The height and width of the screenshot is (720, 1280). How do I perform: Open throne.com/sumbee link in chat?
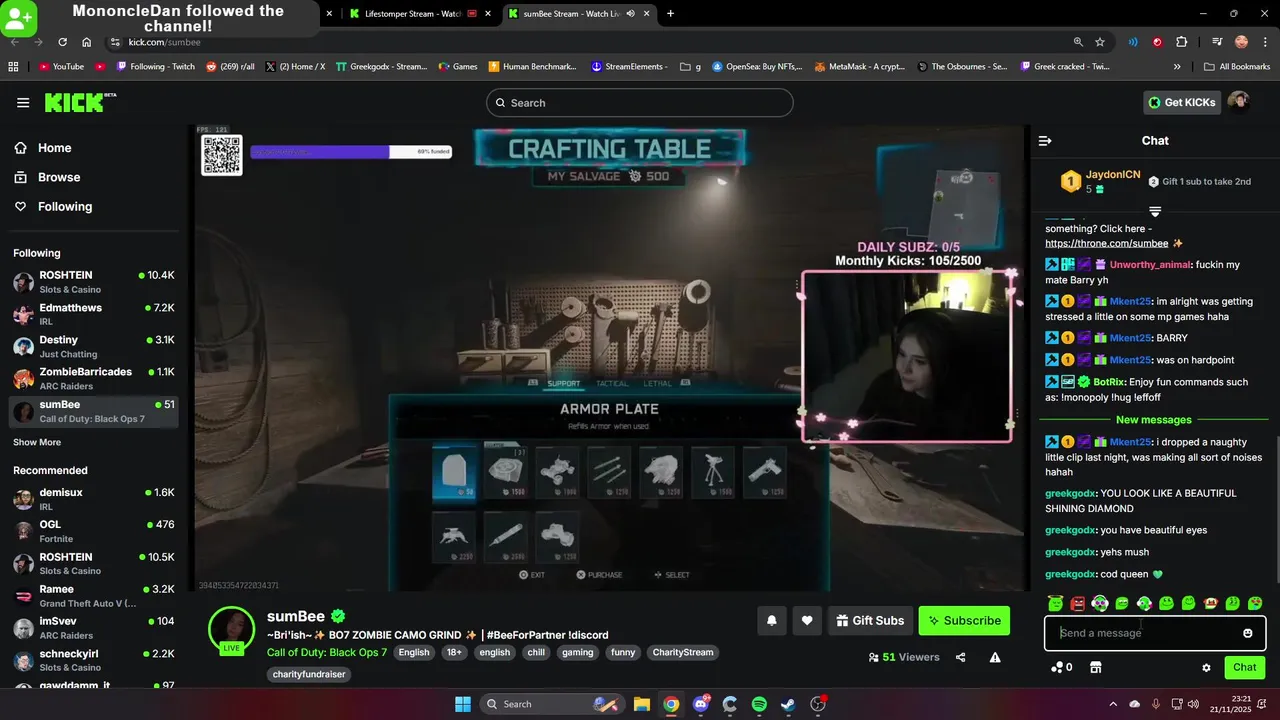(1107, 243)
